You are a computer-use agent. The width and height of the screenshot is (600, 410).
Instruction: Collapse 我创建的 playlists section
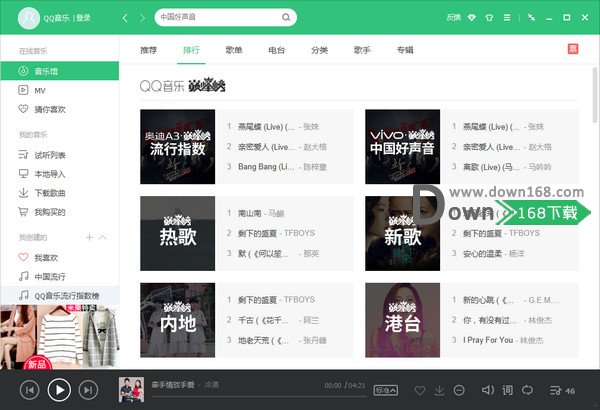[103, 237]
